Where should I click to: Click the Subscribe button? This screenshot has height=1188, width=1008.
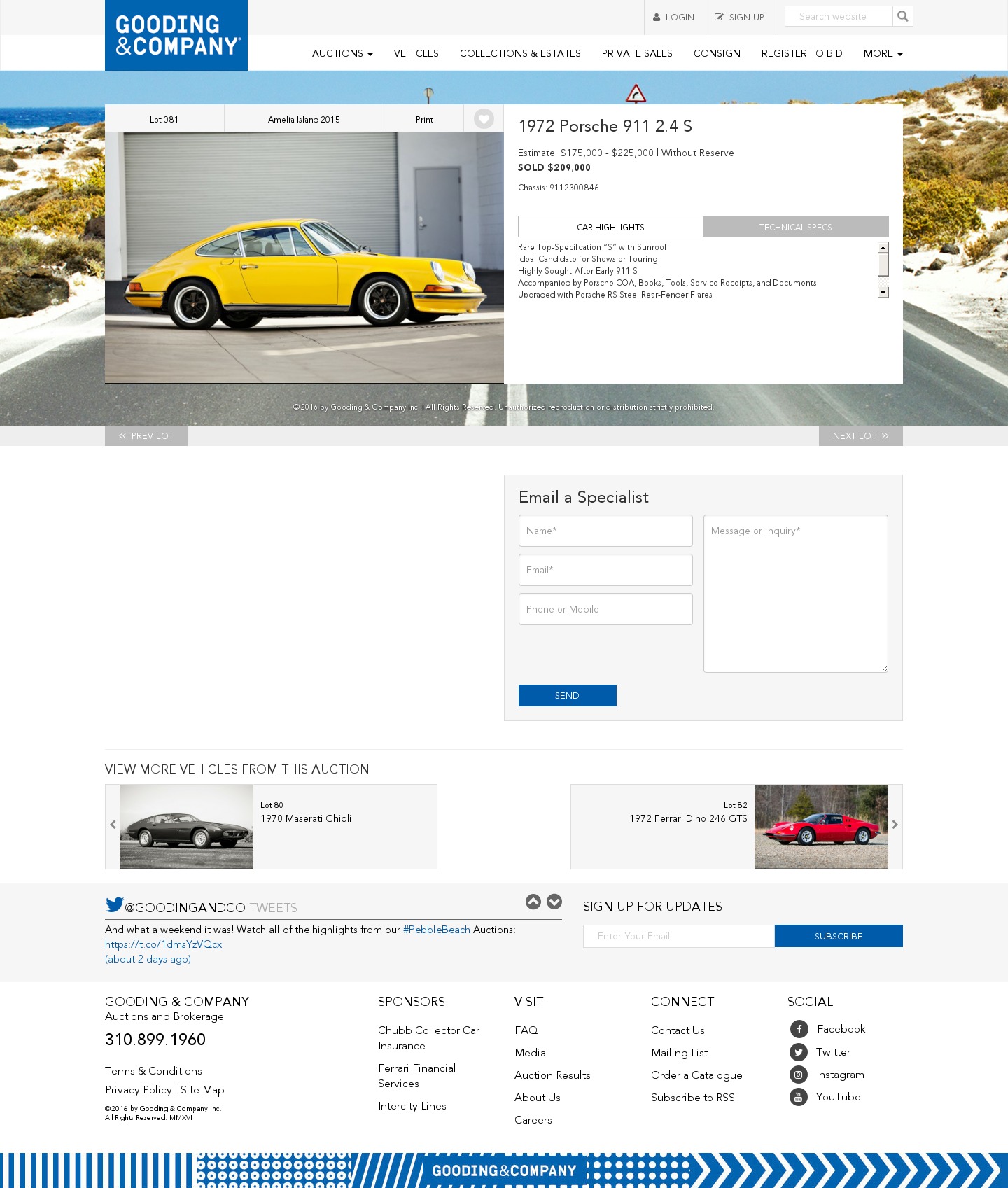tap(839, 936)
